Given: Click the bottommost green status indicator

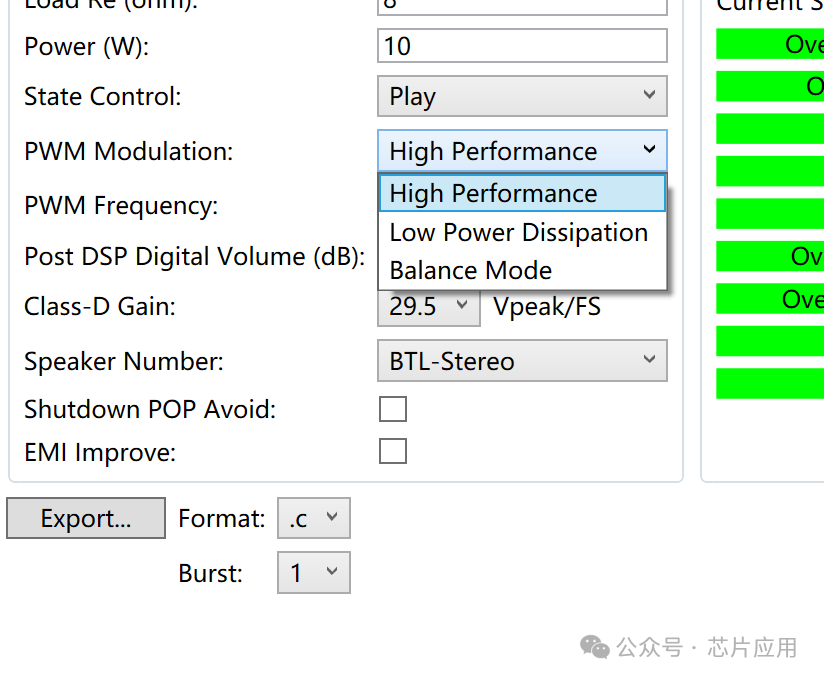Looking at the screenshot, I should pyautogui.click(x=770, y=383).
